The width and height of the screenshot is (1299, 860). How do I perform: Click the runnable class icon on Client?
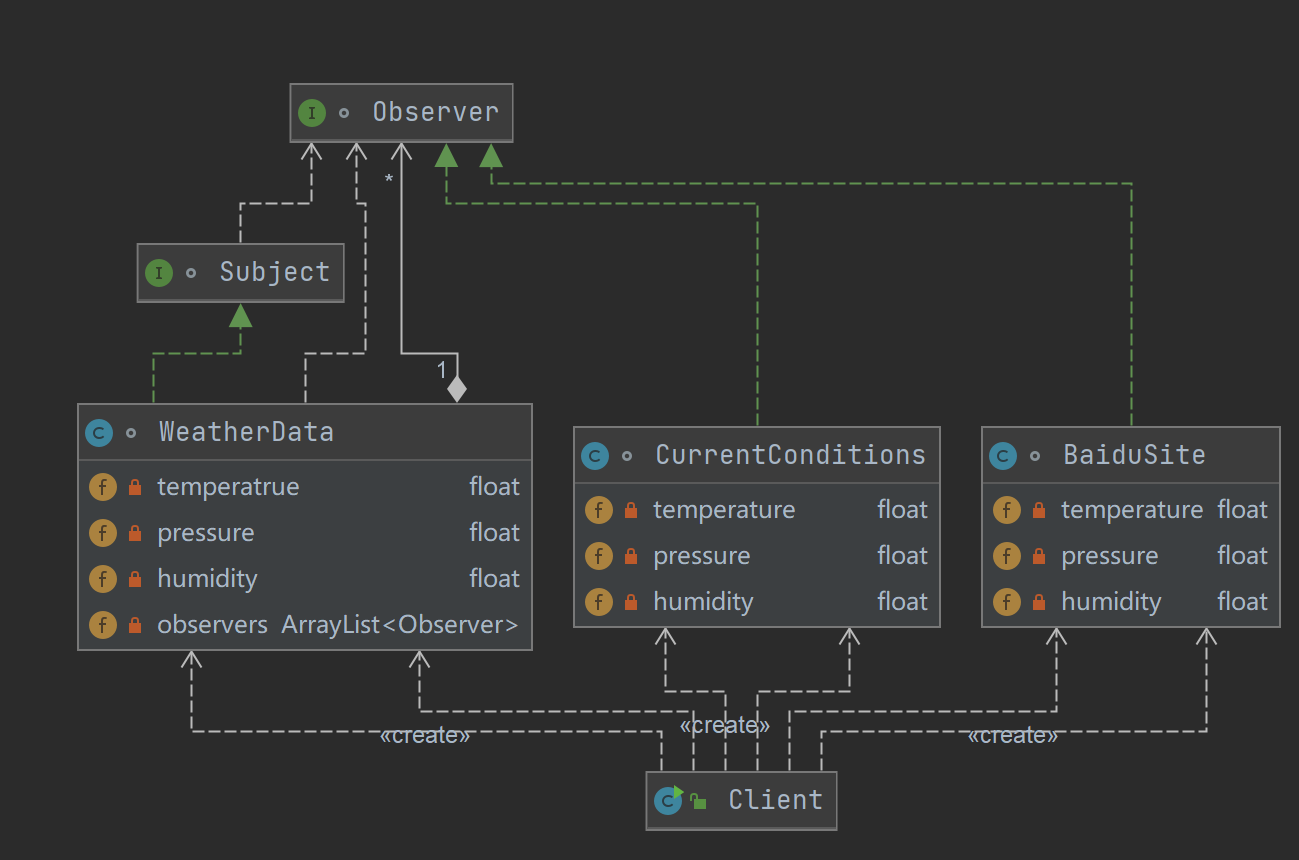point(668,800)
